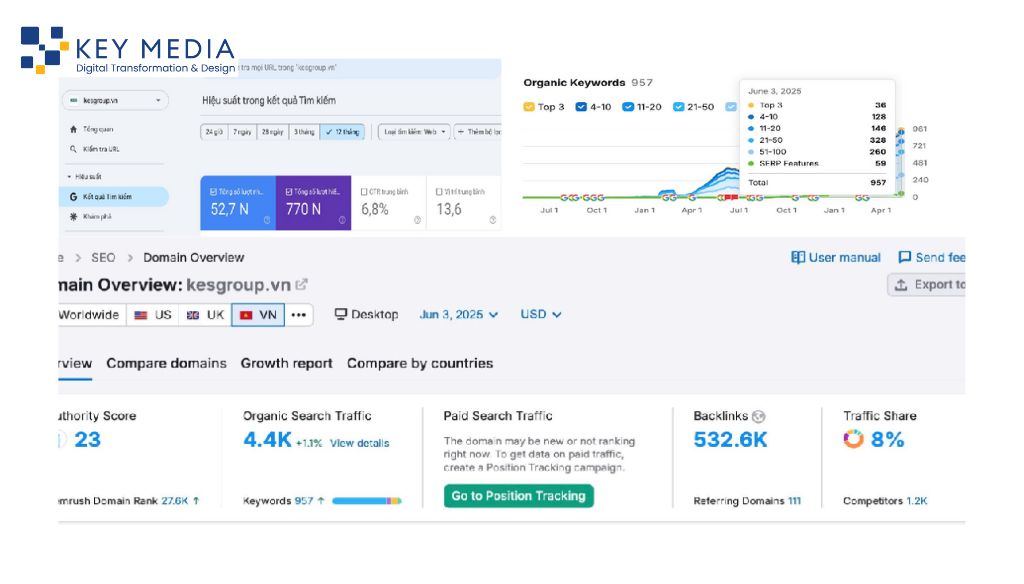This screenshot has width=1024, height=584.
Task: Open the Compare by countries tab
Action: point(420,363)
